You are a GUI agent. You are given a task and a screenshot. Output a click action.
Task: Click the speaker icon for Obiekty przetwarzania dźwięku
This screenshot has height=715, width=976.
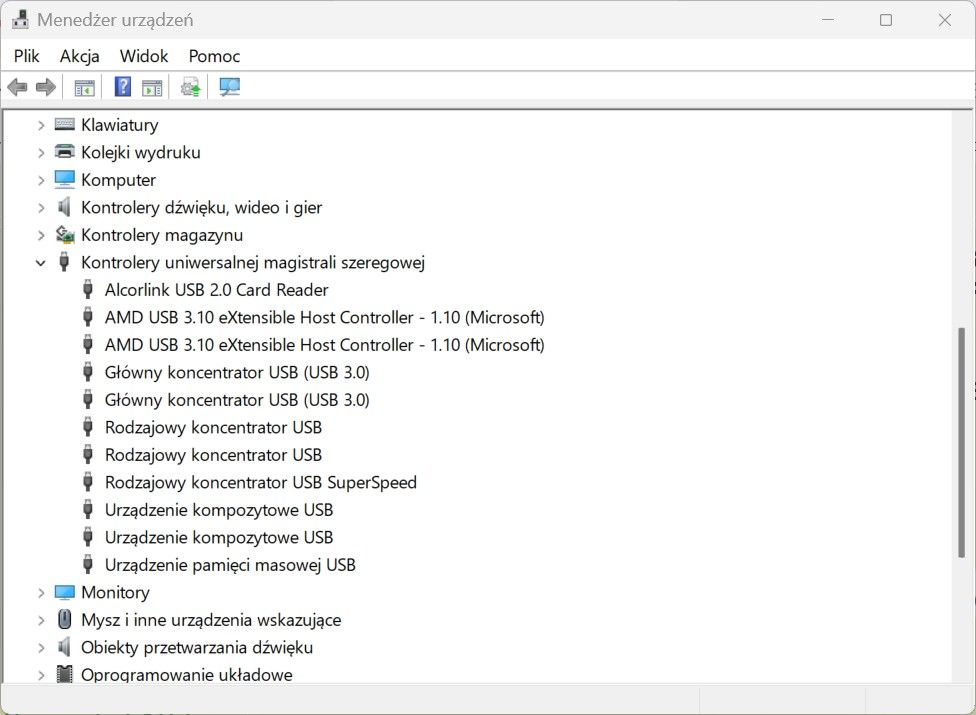tap(64, 647)
